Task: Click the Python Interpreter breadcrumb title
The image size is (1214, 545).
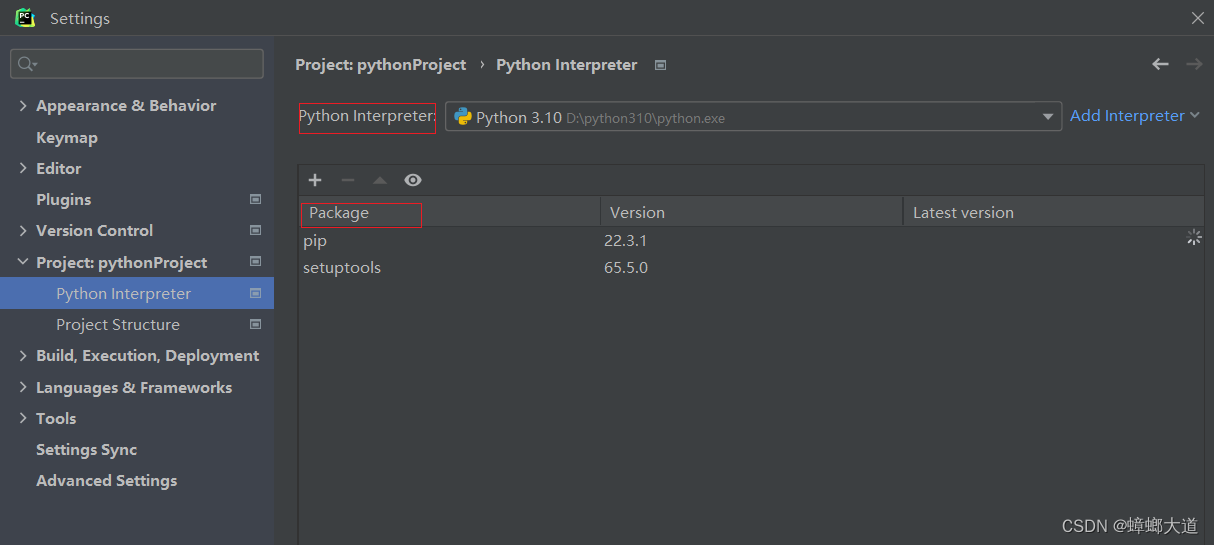Action: pos(567,64)
